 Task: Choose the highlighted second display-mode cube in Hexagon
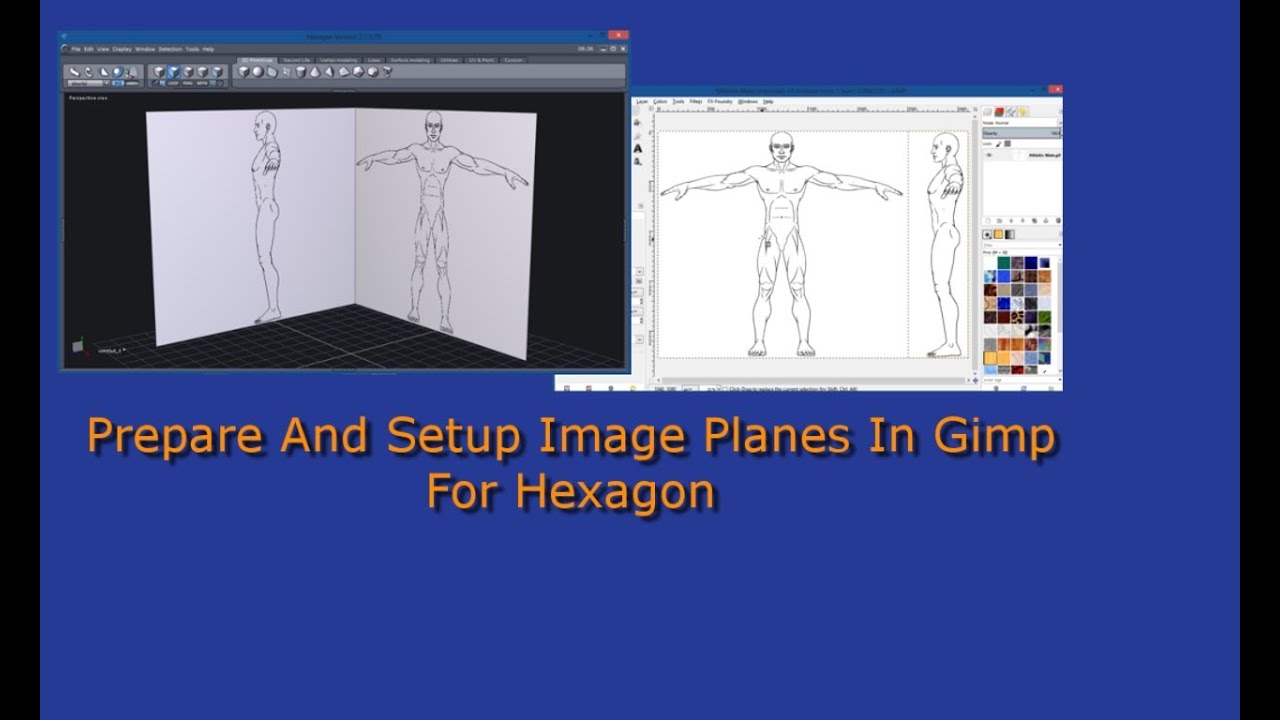[174, 72]
